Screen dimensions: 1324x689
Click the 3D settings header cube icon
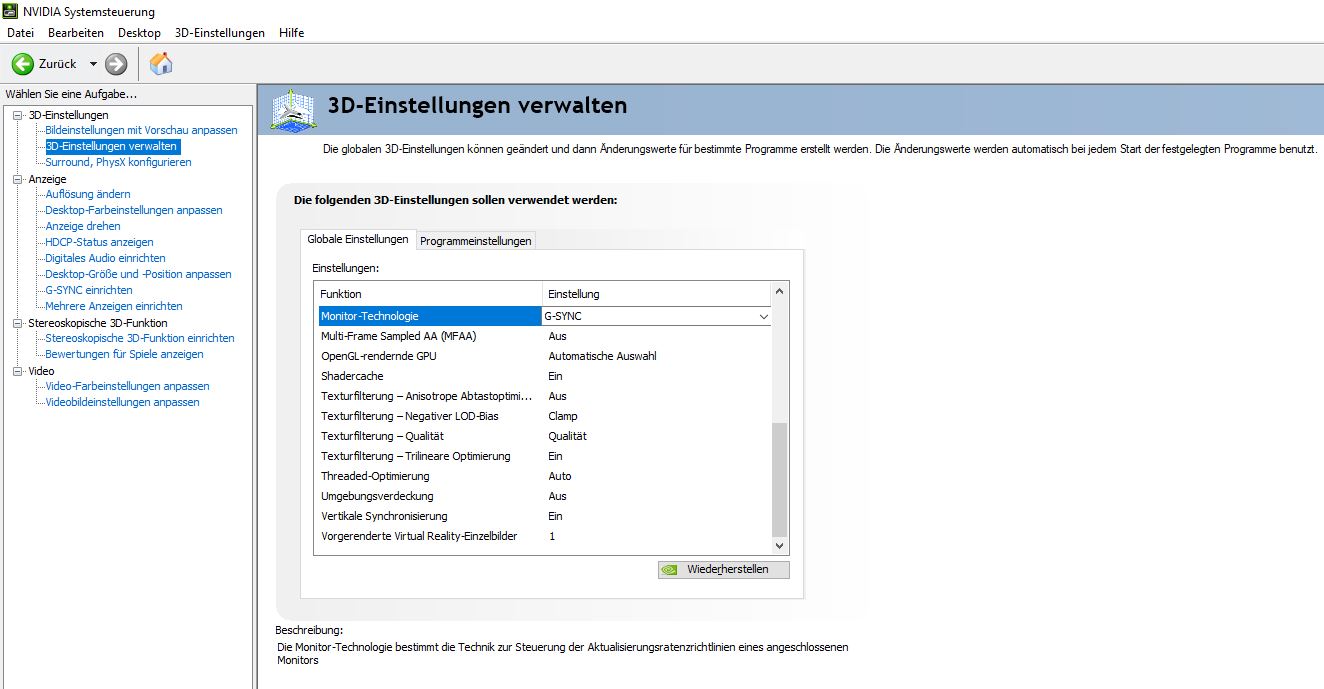[x=293, y=109]
